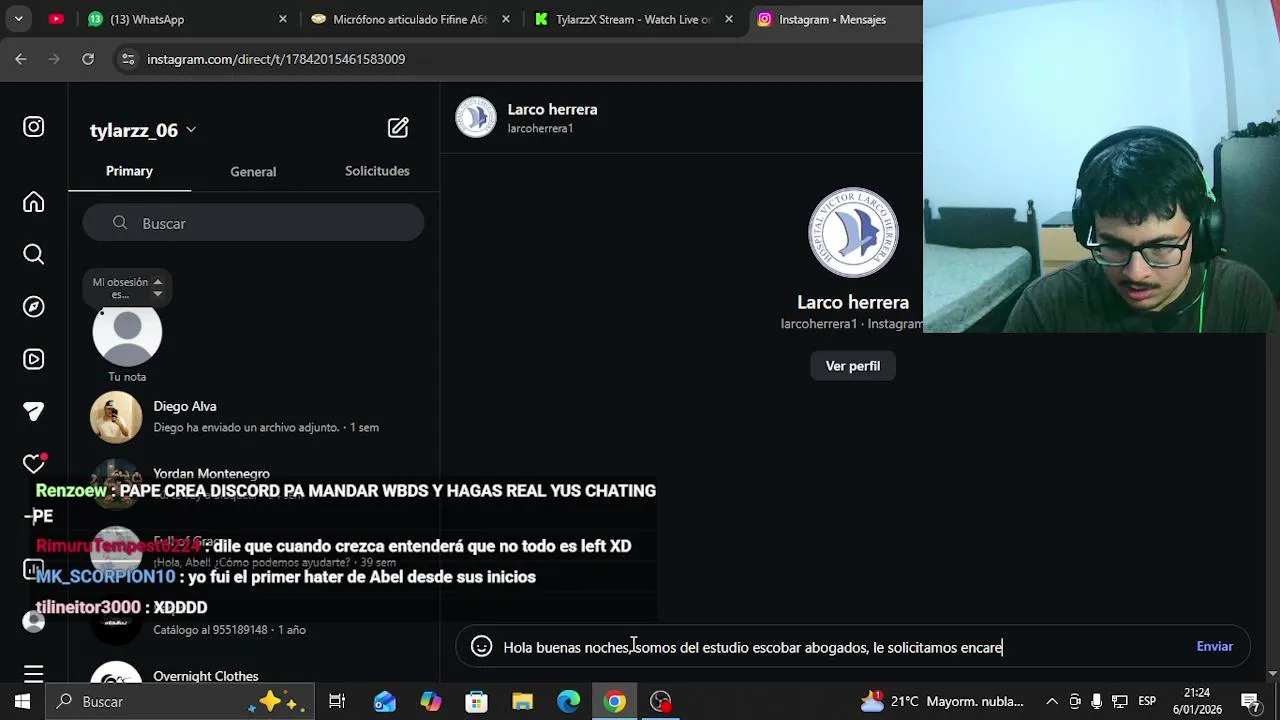This screenshot has height=720, width=1280.
Task: Open Outlook from the taskbar
Action: (385, 701)
